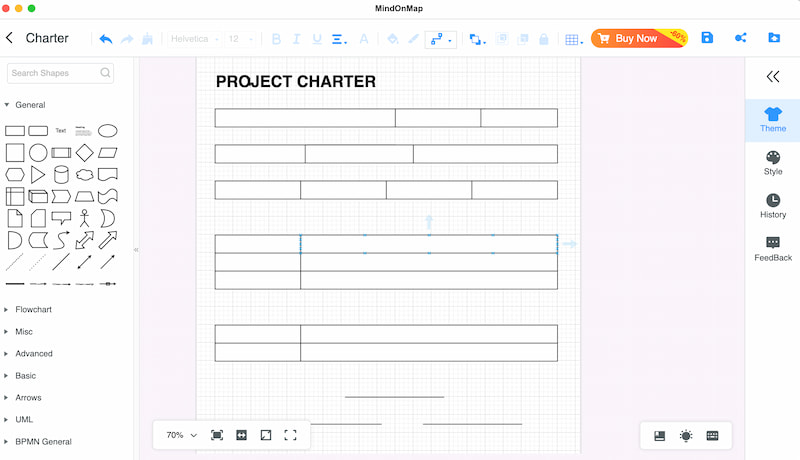Pick the fill color bucket
This screenshot has height=460, width=800.
click(393, 39)
